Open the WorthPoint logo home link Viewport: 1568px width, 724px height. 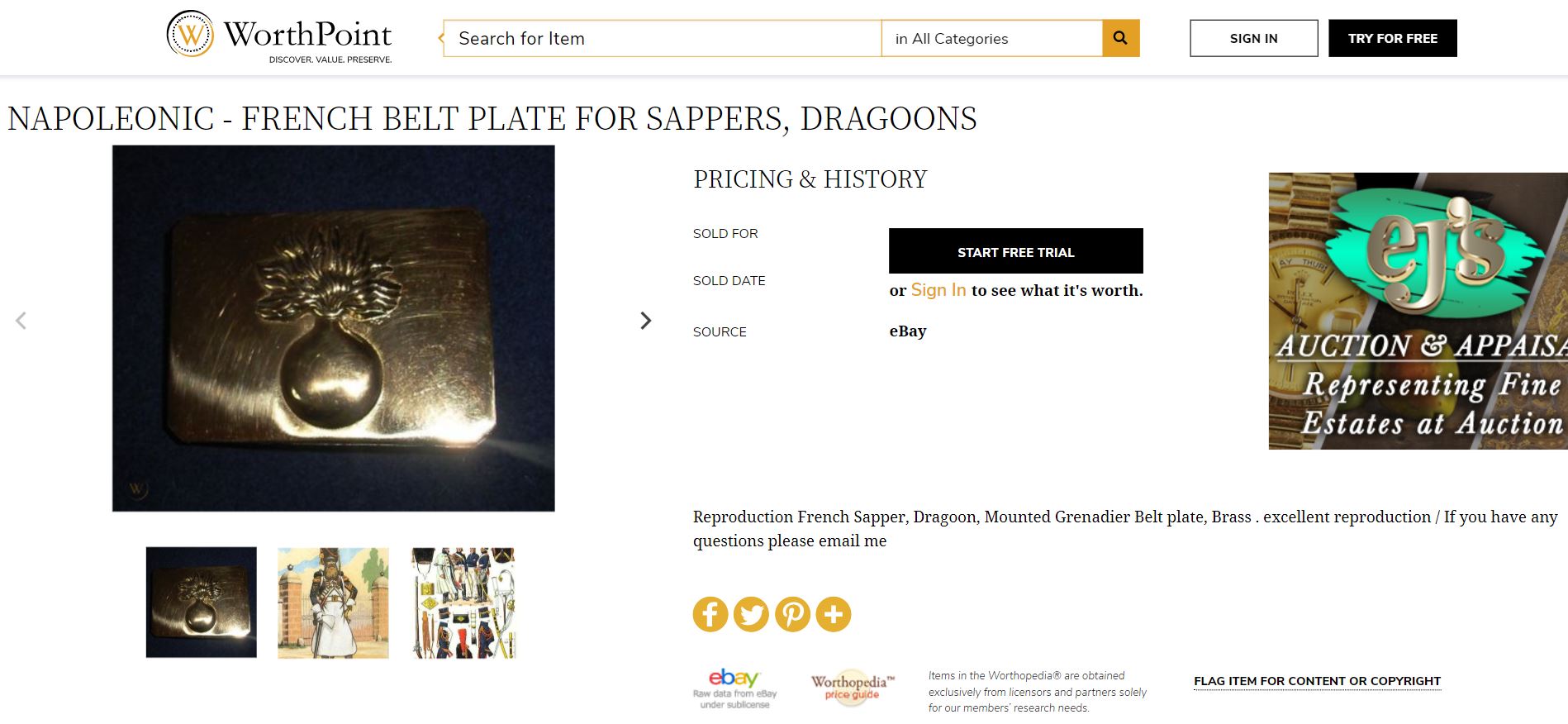click(x=279, y=36)
